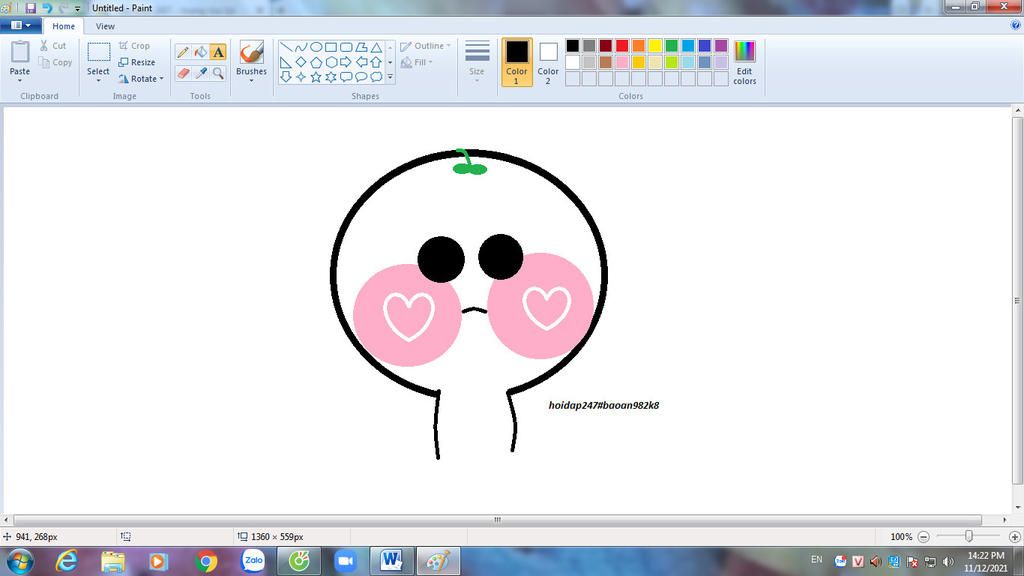The width and height of the screenshot is (1024, 576).
Task: Click the zoom slider handle
Action: (968, 536)
